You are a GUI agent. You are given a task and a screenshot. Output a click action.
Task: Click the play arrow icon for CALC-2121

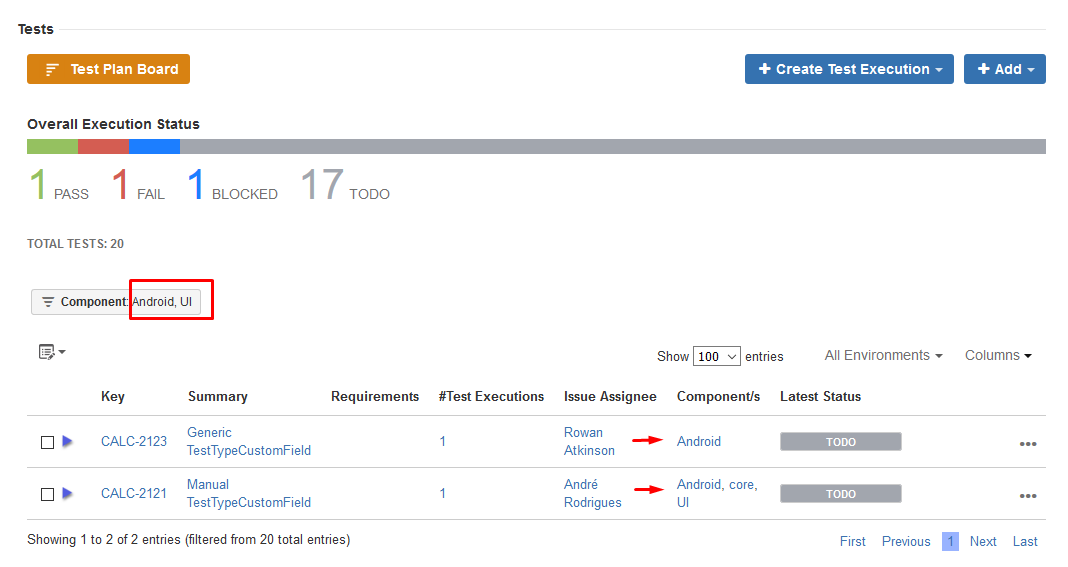[x=68, y=493]
